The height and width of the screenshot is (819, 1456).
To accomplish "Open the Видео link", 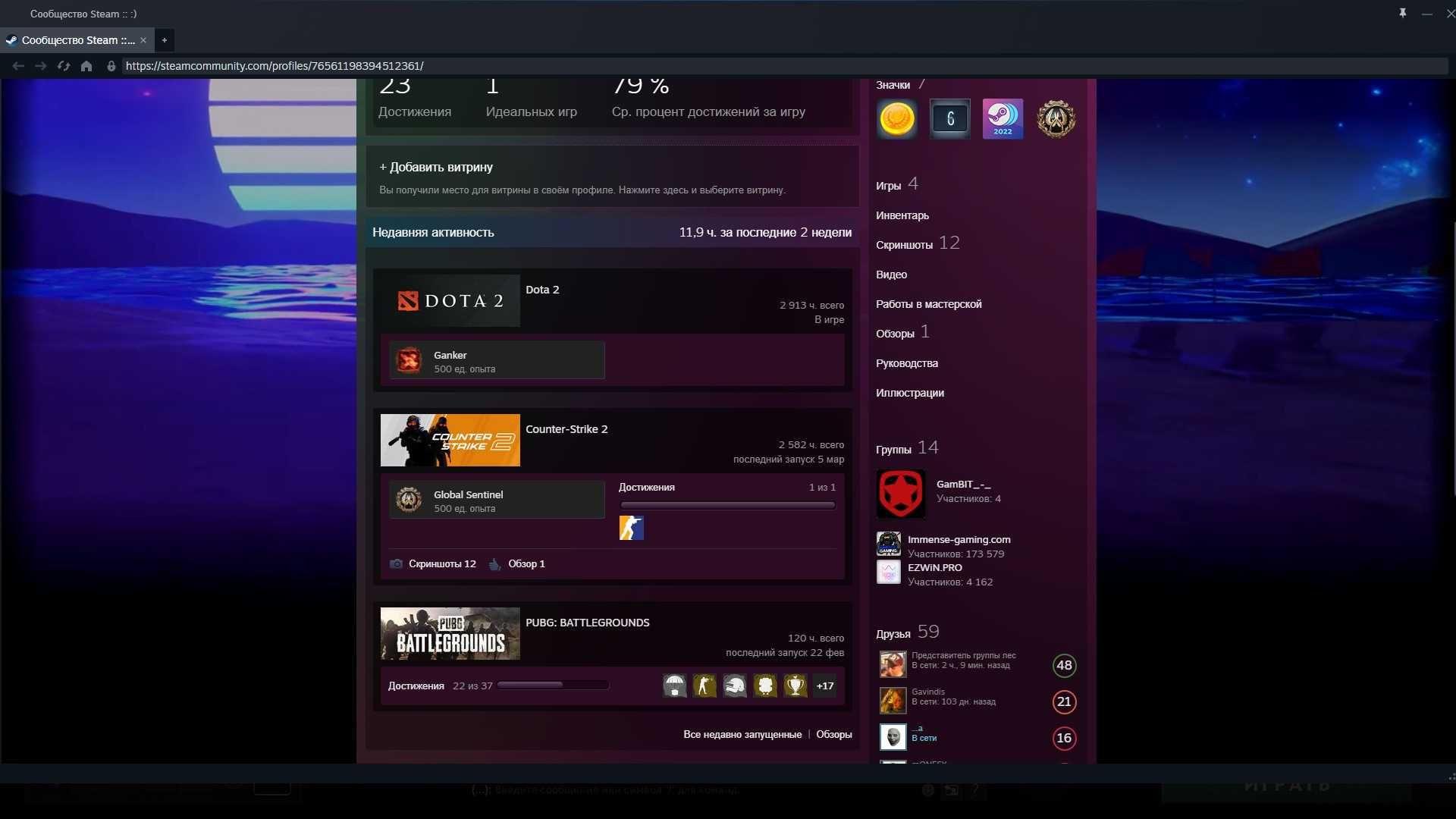I will 892,275.
